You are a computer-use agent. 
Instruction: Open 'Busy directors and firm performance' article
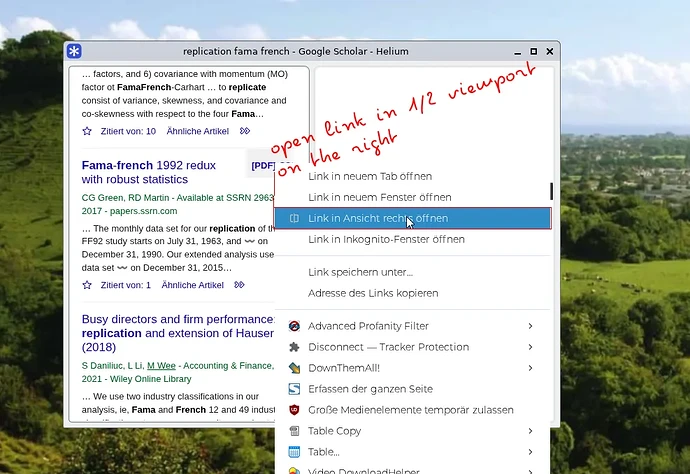(178, 333)
